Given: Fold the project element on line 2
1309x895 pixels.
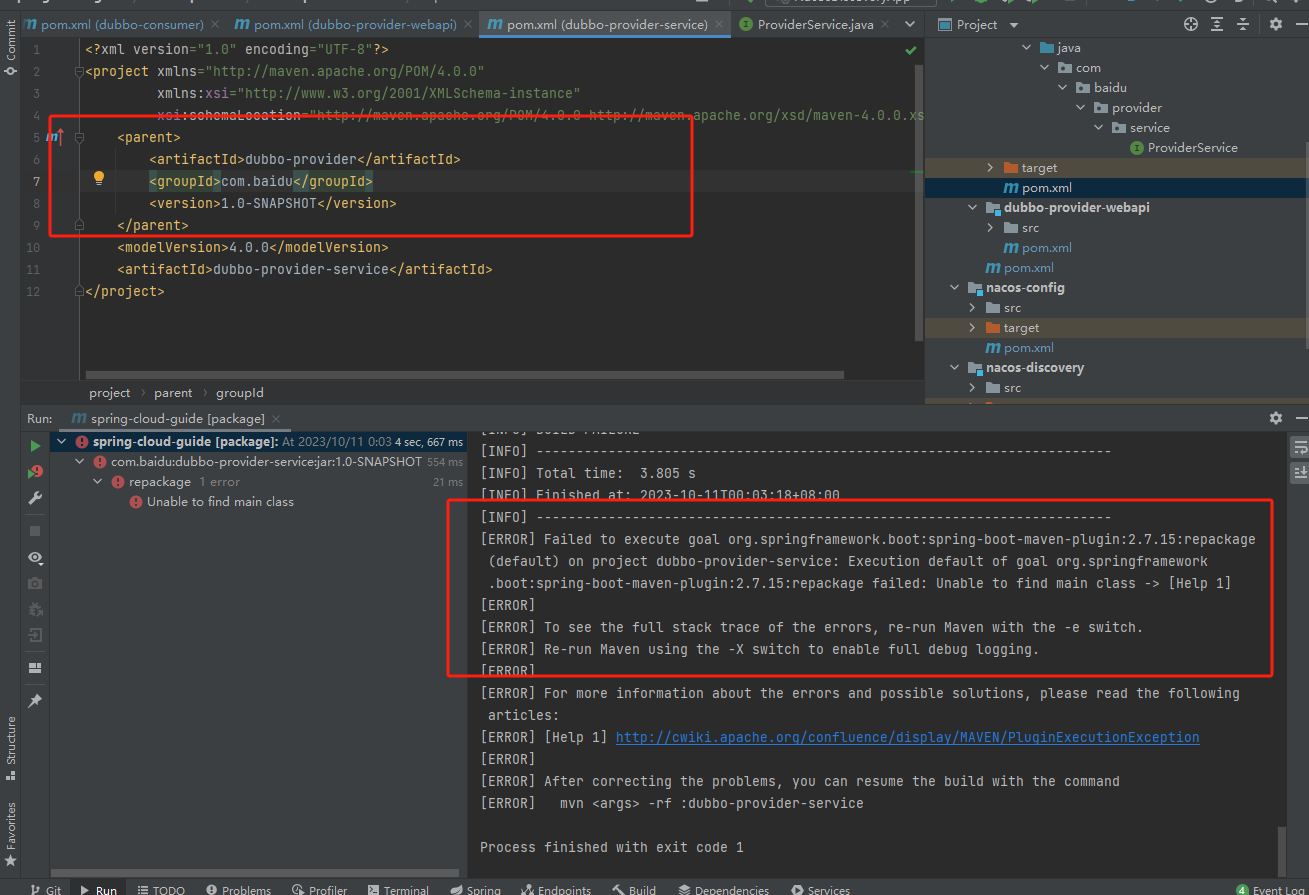Looking at the screenshot, I should (79, 71).
